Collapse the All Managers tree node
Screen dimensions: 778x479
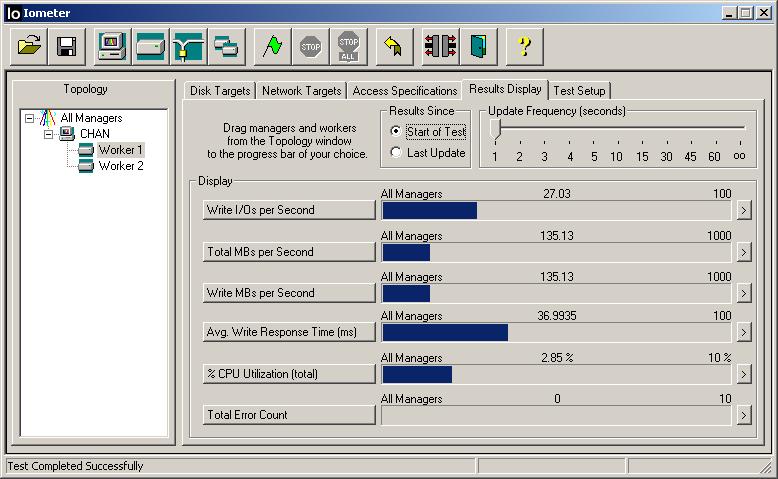30,118
